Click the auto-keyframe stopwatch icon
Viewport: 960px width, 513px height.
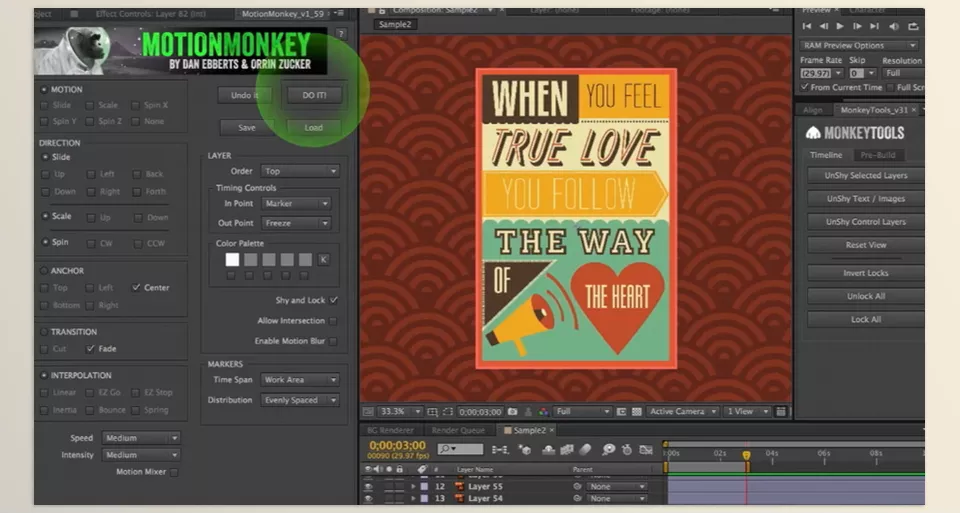tap(626, 450)
